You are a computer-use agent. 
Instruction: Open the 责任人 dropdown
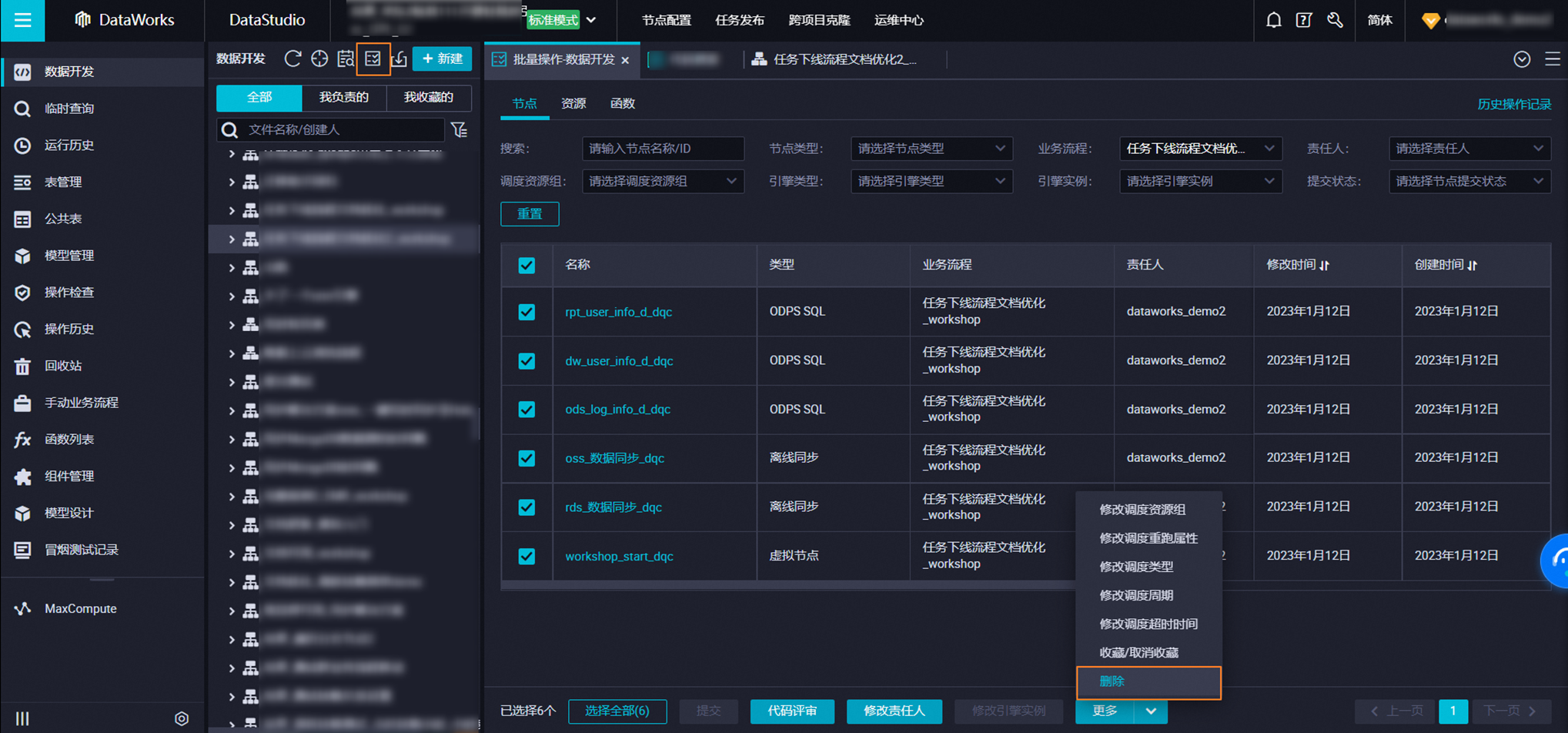tap(1469, 149)
